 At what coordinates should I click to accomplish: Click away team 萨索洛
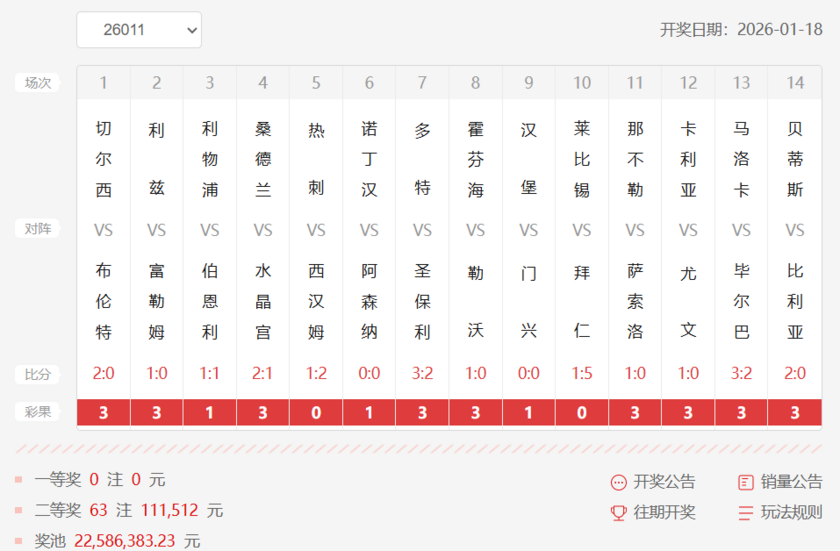point(635,301)
